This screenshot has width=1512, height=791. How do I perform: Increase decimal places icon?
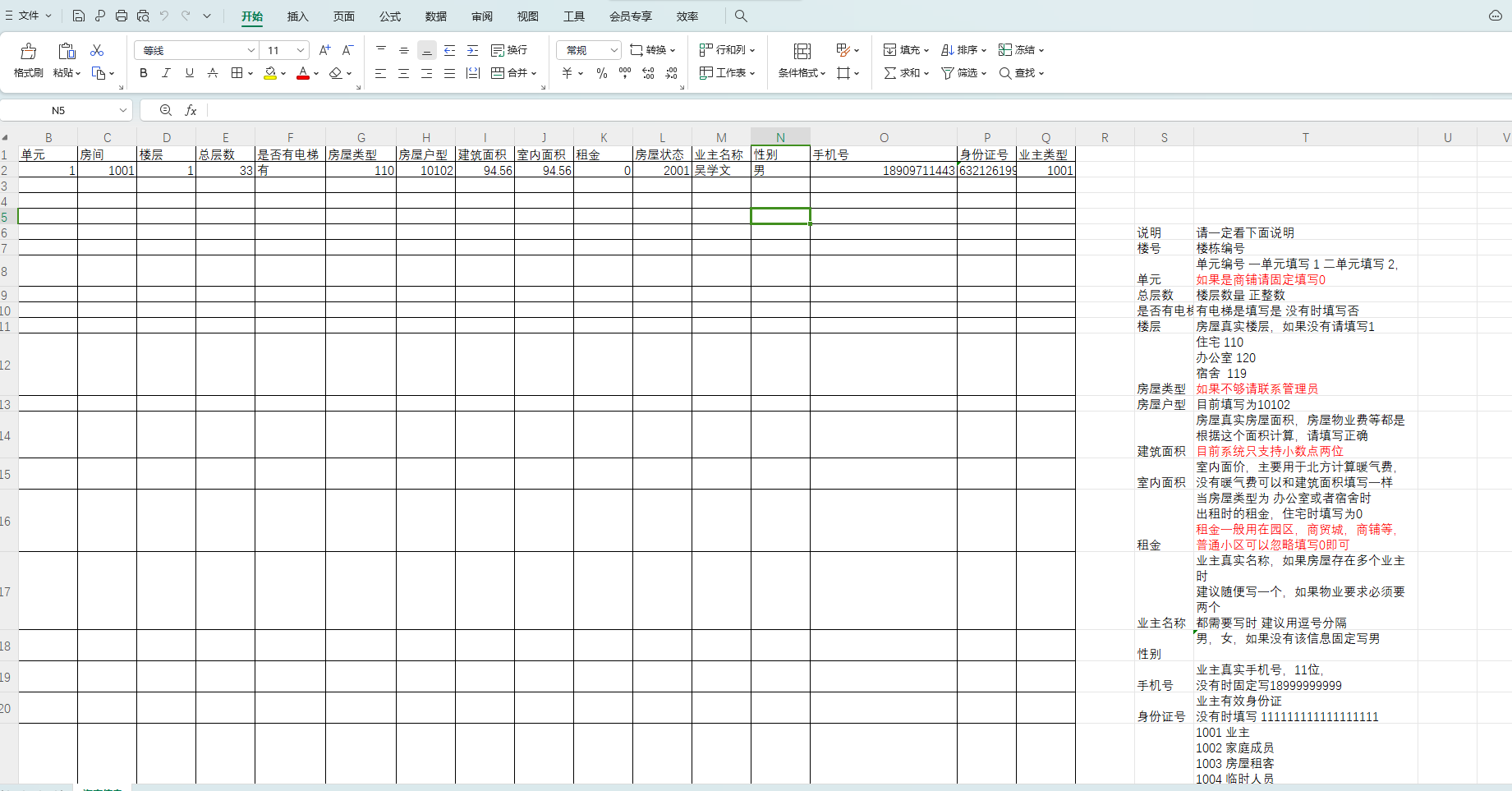pos(648,73)
